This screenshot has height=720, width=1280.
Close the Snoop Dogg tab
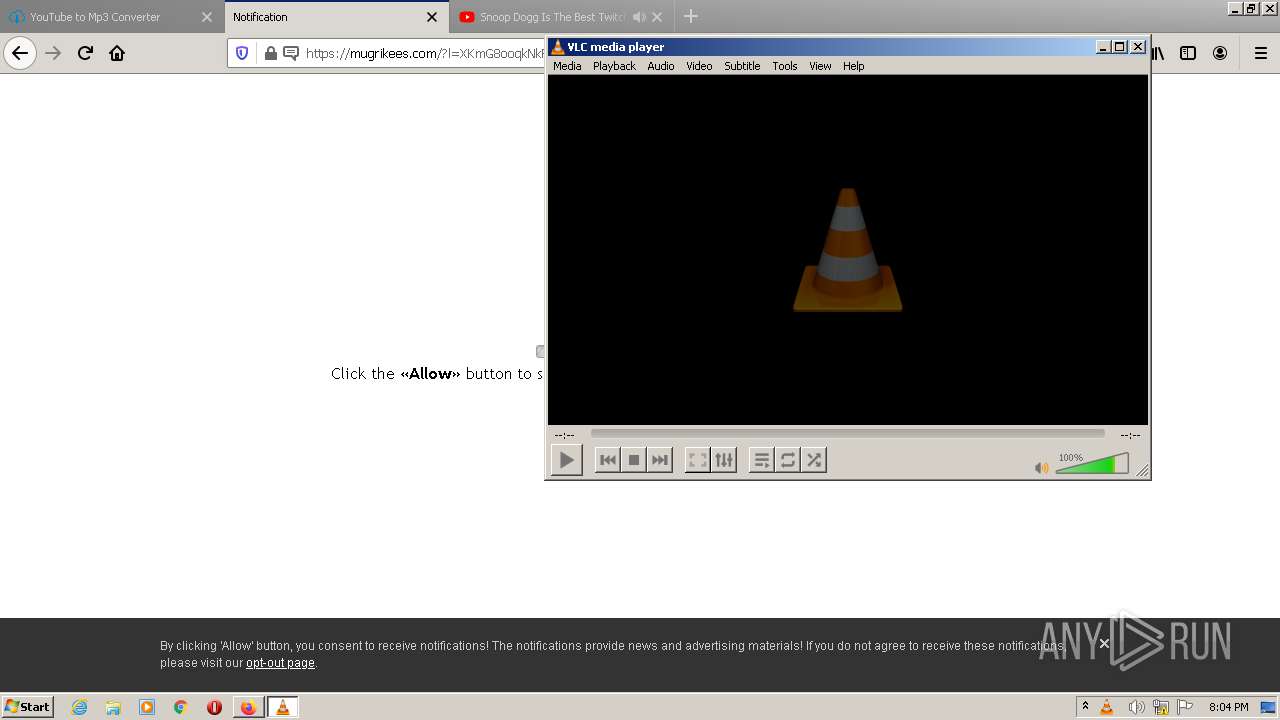click(x=657, y=17)
